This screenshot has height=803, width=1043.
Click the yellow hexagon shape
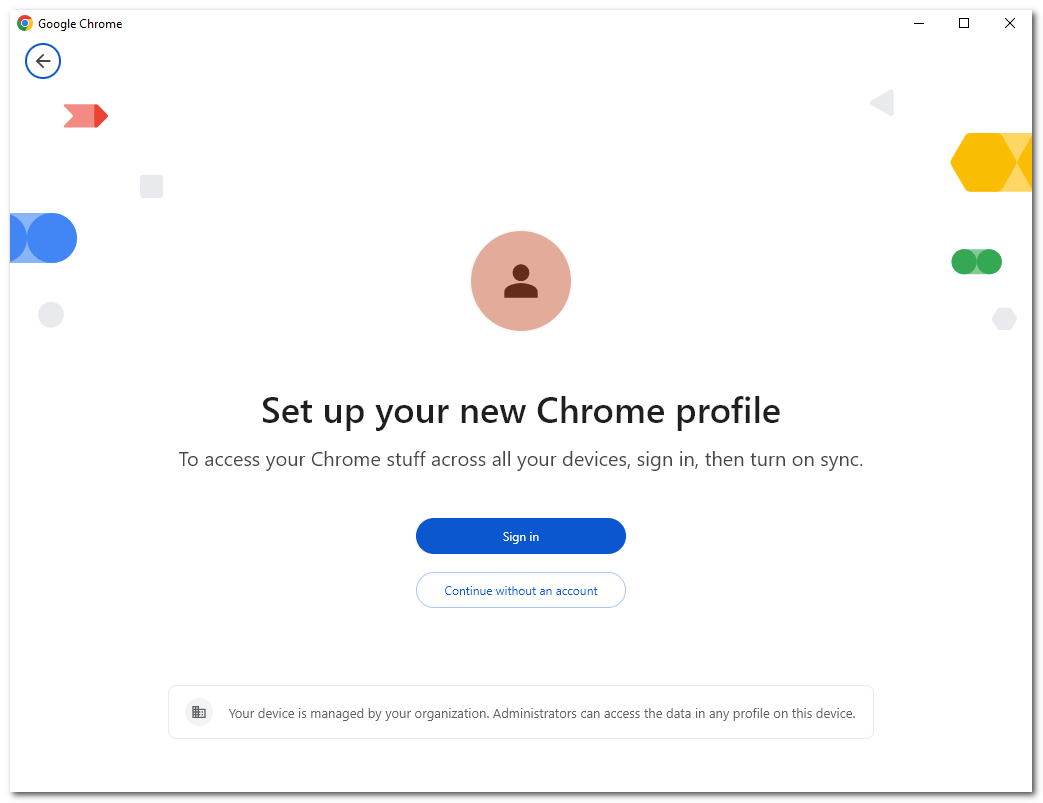985,162
